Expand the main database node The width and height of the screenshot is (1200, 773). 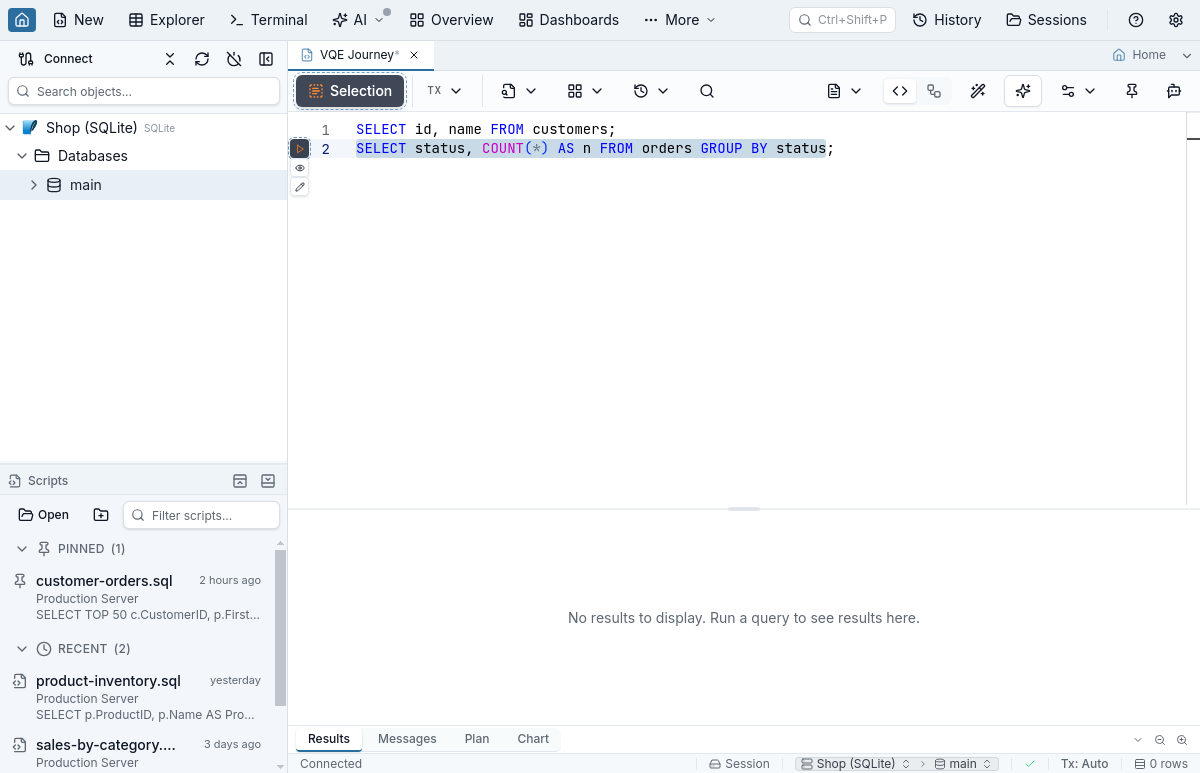pyautogui.click(x=33, y=185)
